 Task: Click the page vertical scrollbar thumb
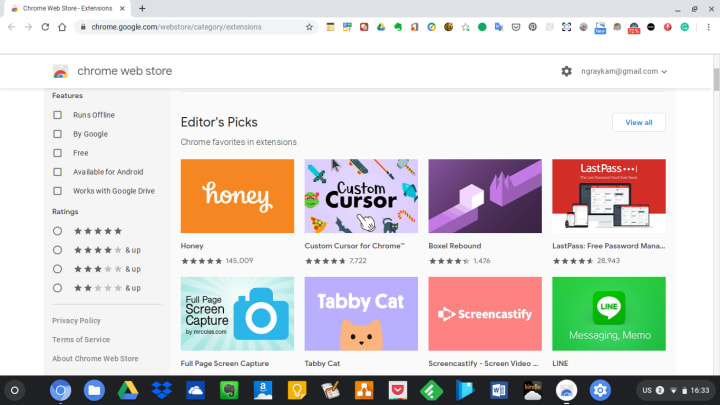[716, 80]
